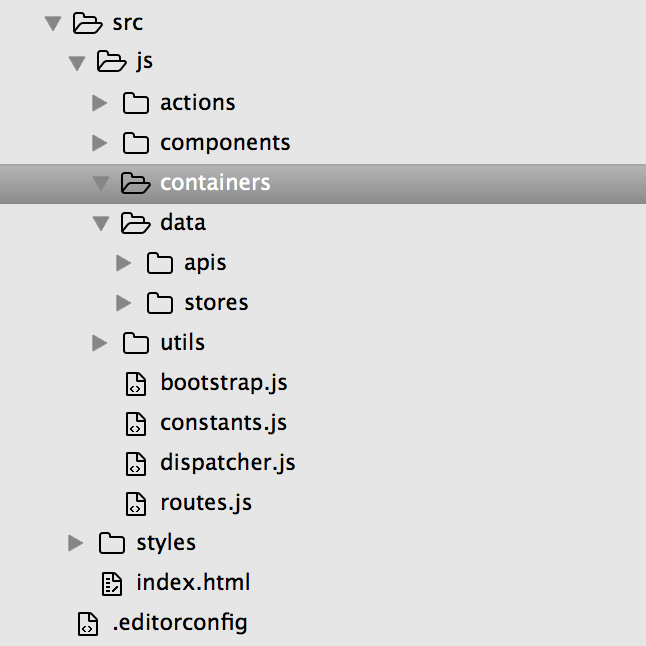Expand the components folder triangle
The height and width of the screenshot is (646, 646).
(x=99, y=143)
